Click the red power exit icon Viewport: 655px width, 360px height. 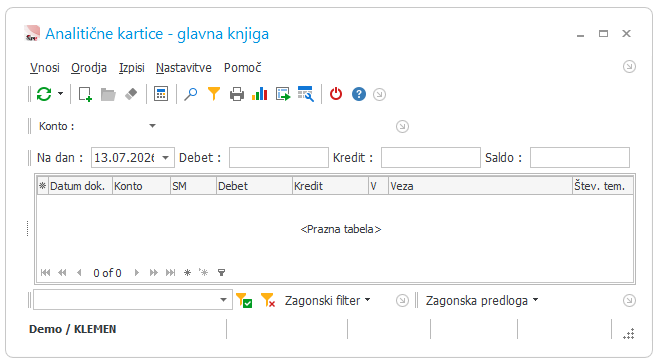[x=336, y=94]
